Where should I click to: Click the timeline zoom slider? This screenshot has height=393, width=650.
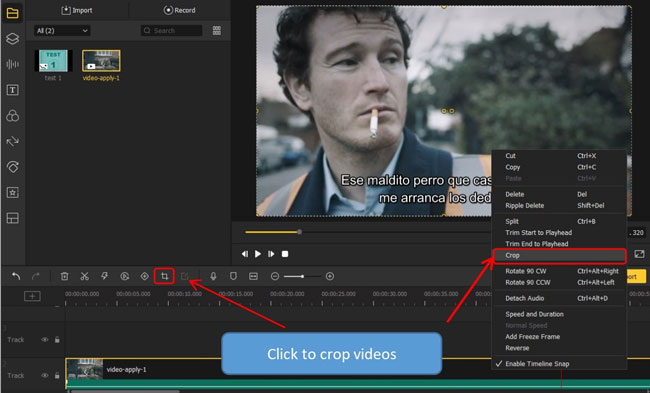click(x=302, y=276)
